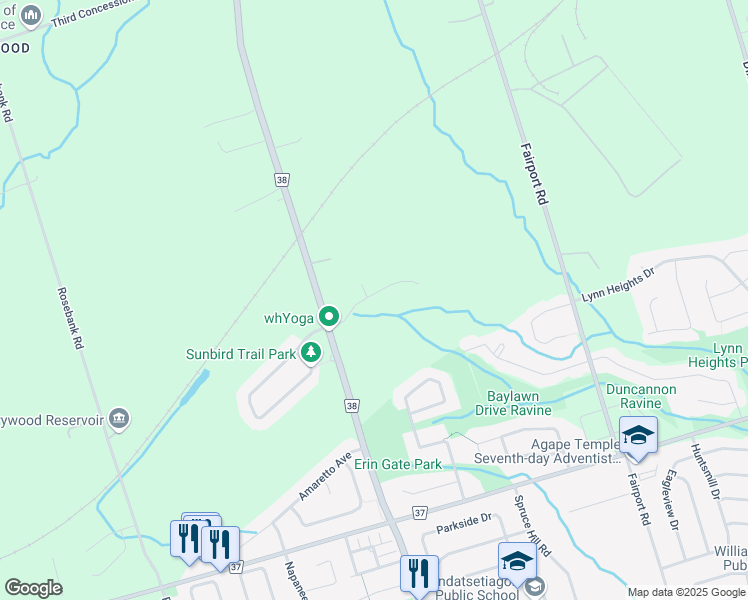Select the Erin Gate Park label

(398, 464)
